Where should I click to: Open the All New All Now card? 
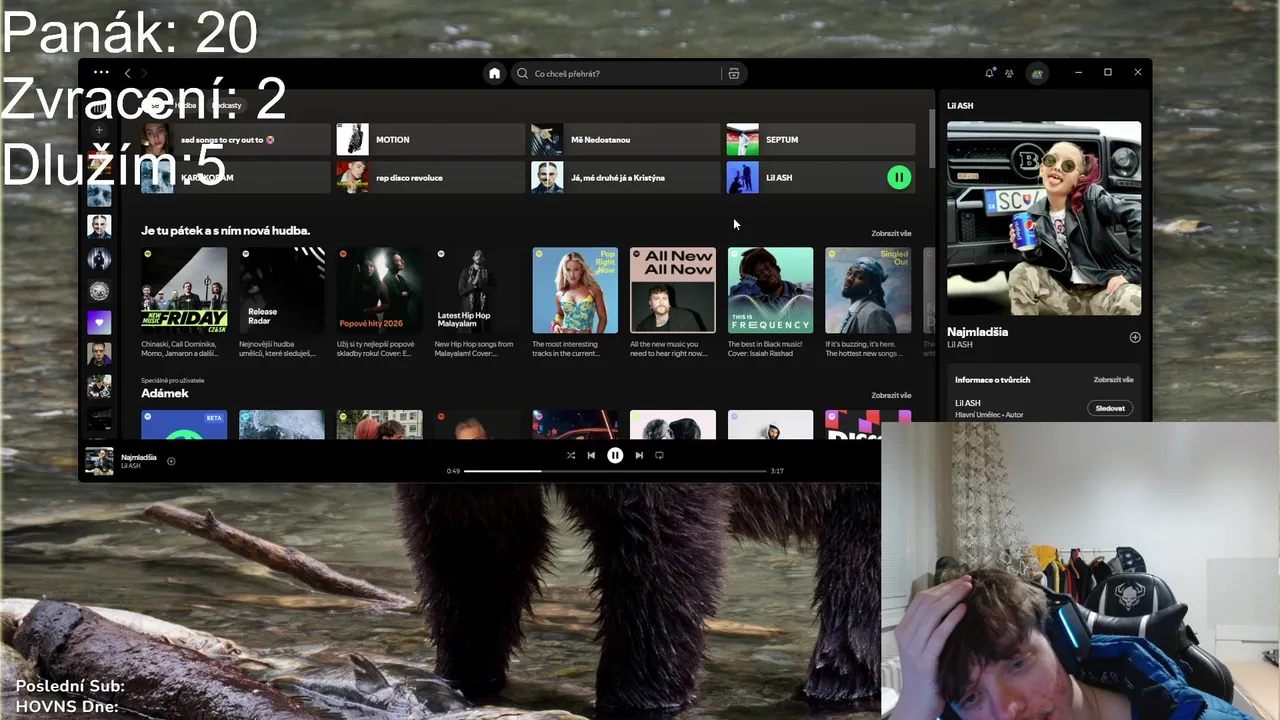(673, 303)
